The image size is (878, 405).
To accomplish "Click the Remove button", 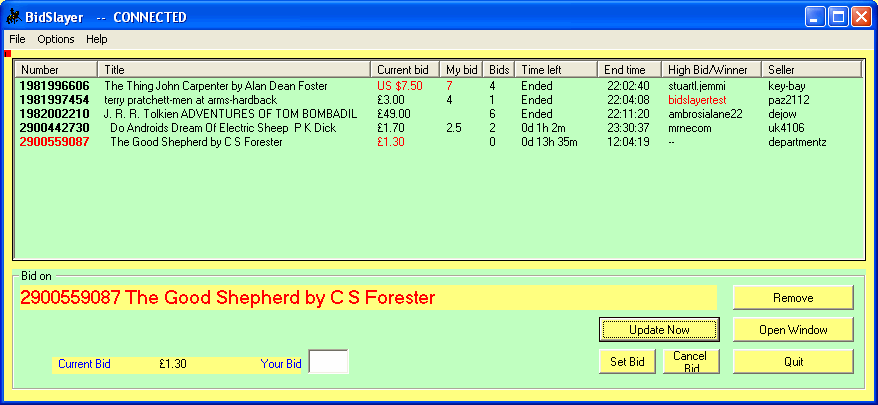I will tap(793, 297).
